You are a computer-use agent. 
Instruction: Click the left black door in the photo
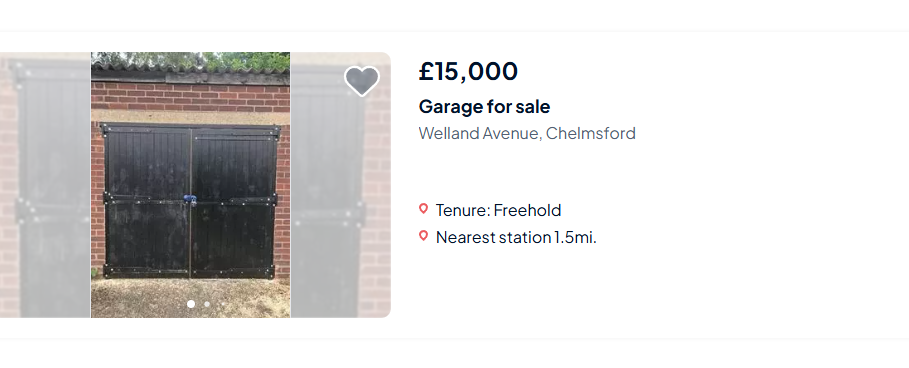tap(147, 201)
